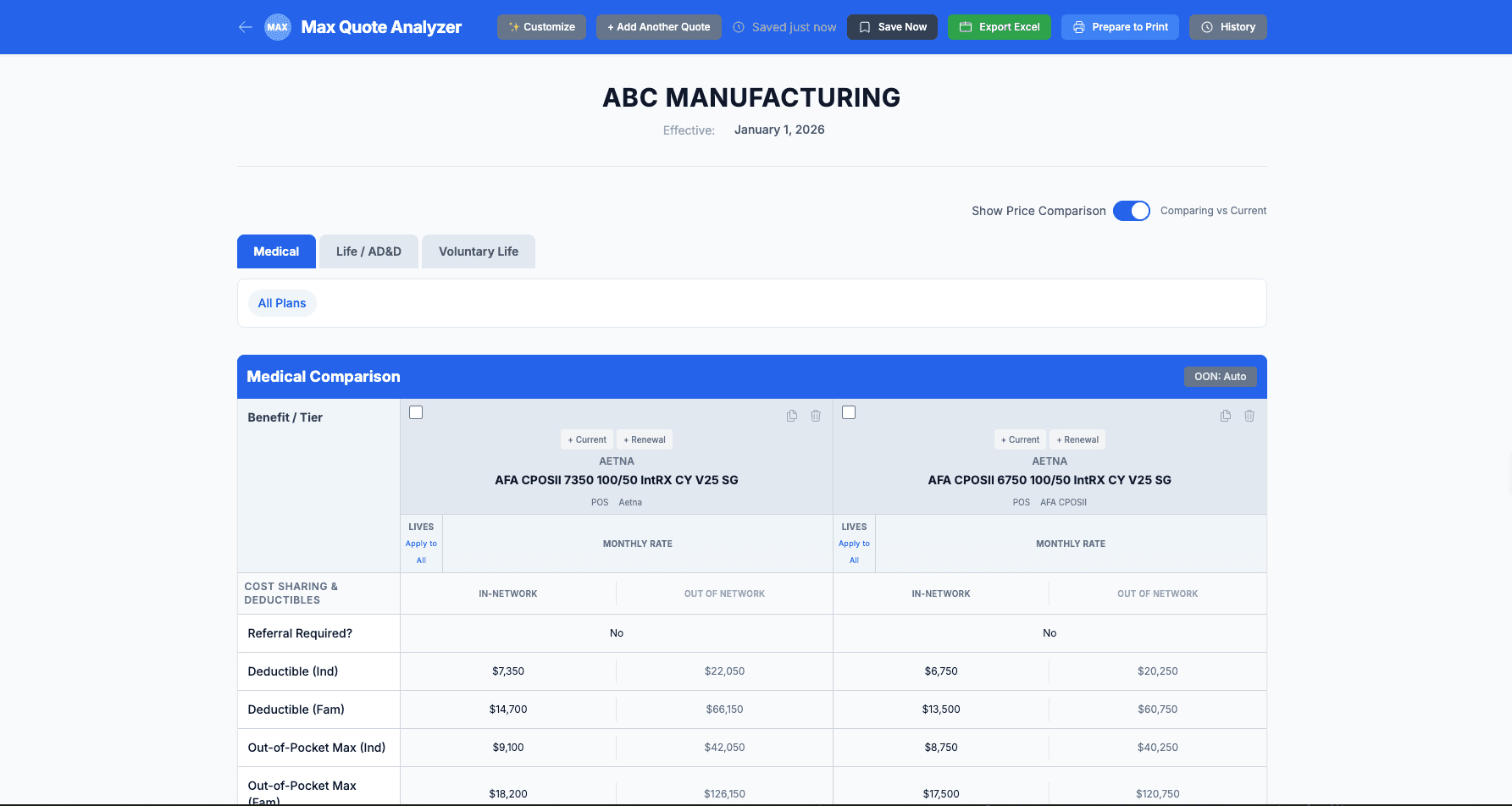Click Apply to All under LIVES for 7350 plan
The height and width of the screenshot is (806, 1512).
pyautogui.click(x=421, y=551)
